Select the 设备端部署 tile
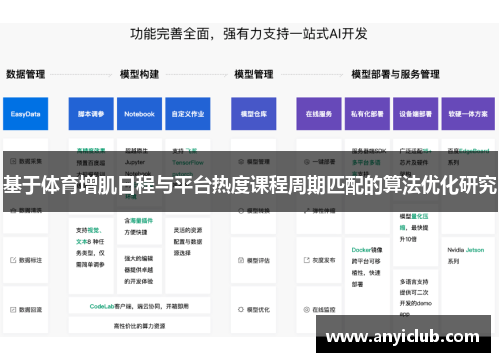 point(415,114)
